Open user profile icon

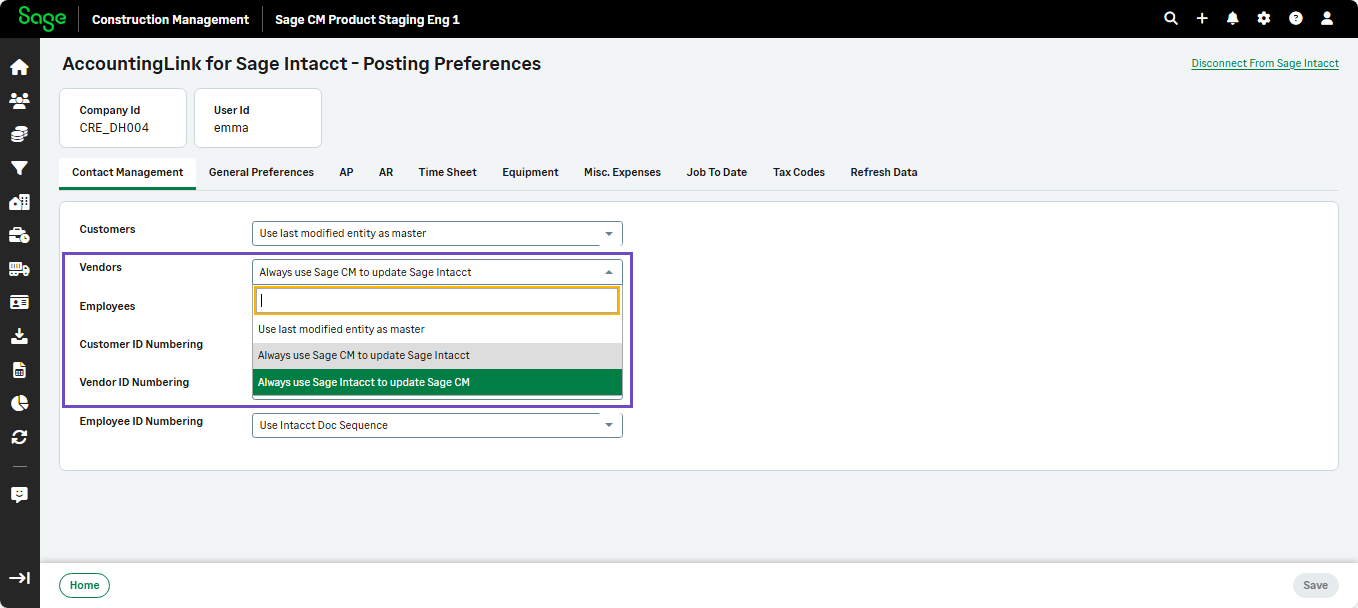(1327, 18)
